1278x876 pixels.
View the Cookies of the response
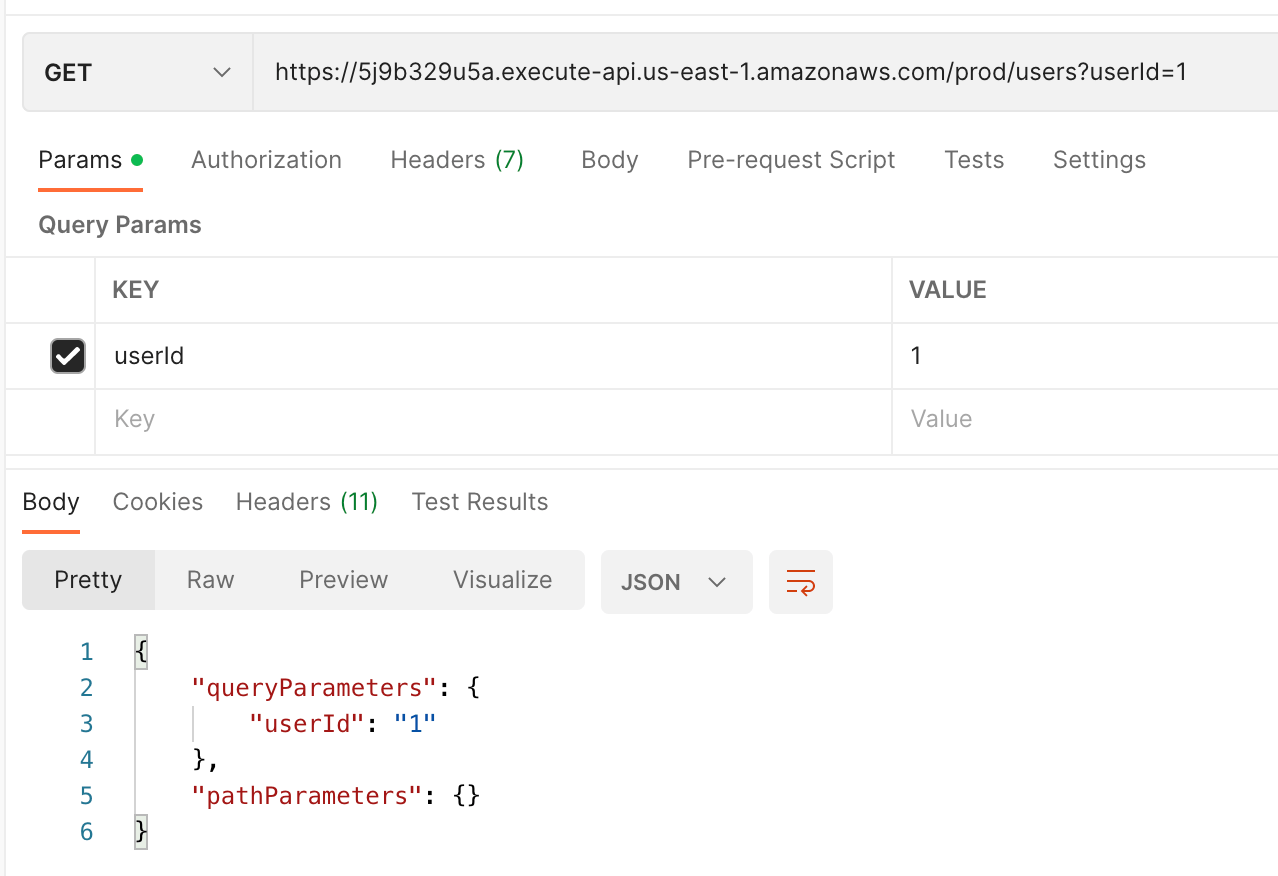coord(157,502)
